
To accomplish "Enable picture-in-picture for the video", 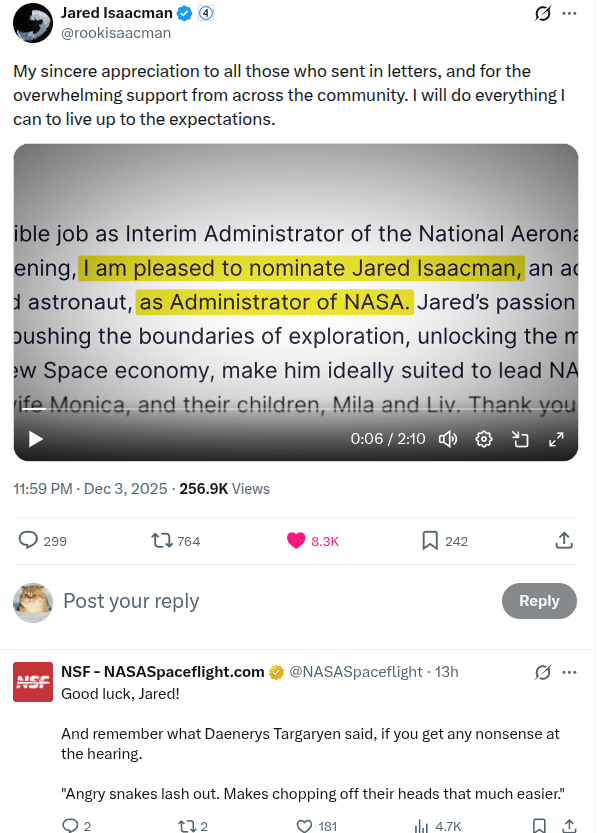I will click(x=520, y=439).
